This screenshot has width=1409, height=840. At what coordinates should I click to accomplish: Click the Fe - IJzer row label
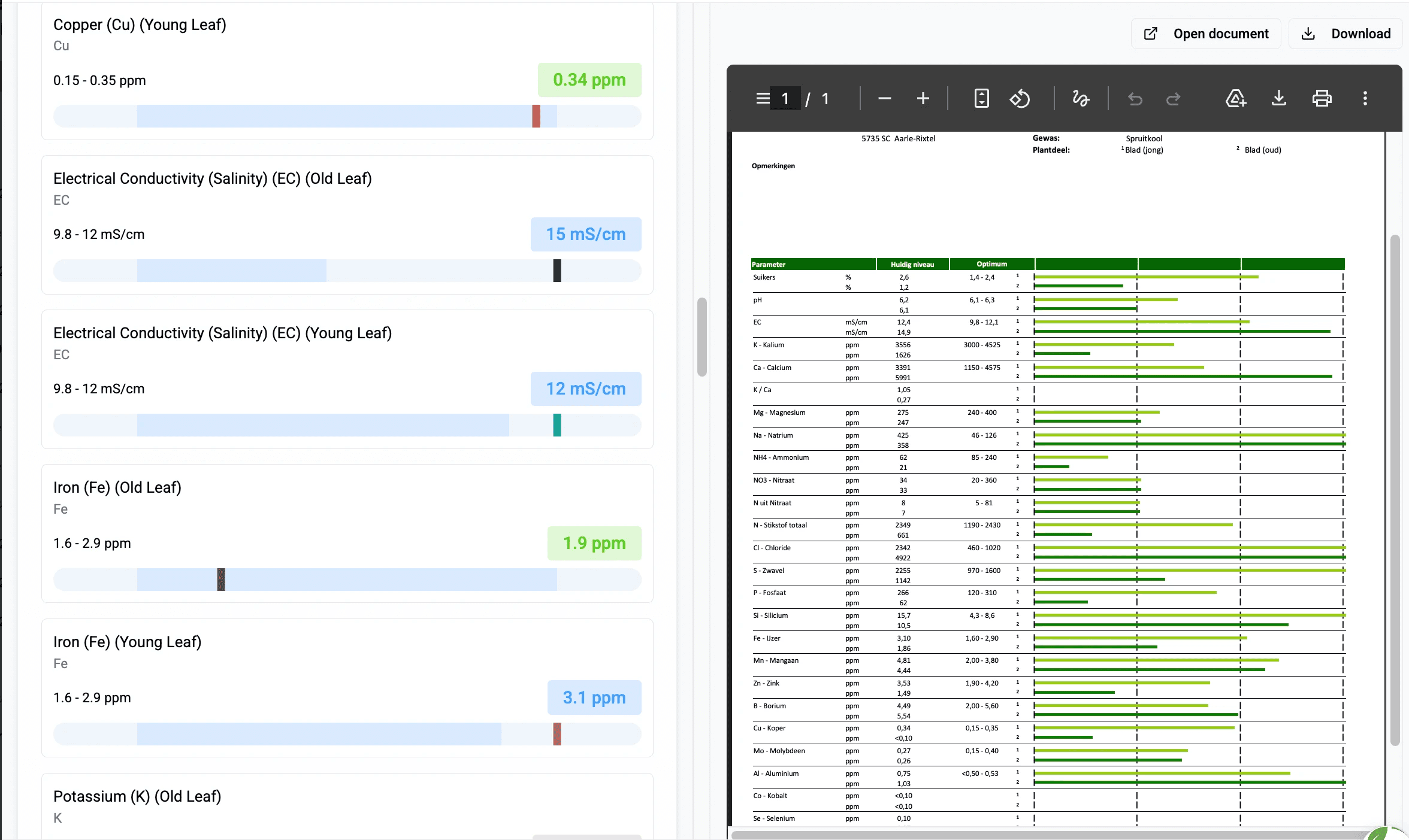pos(767,638)
